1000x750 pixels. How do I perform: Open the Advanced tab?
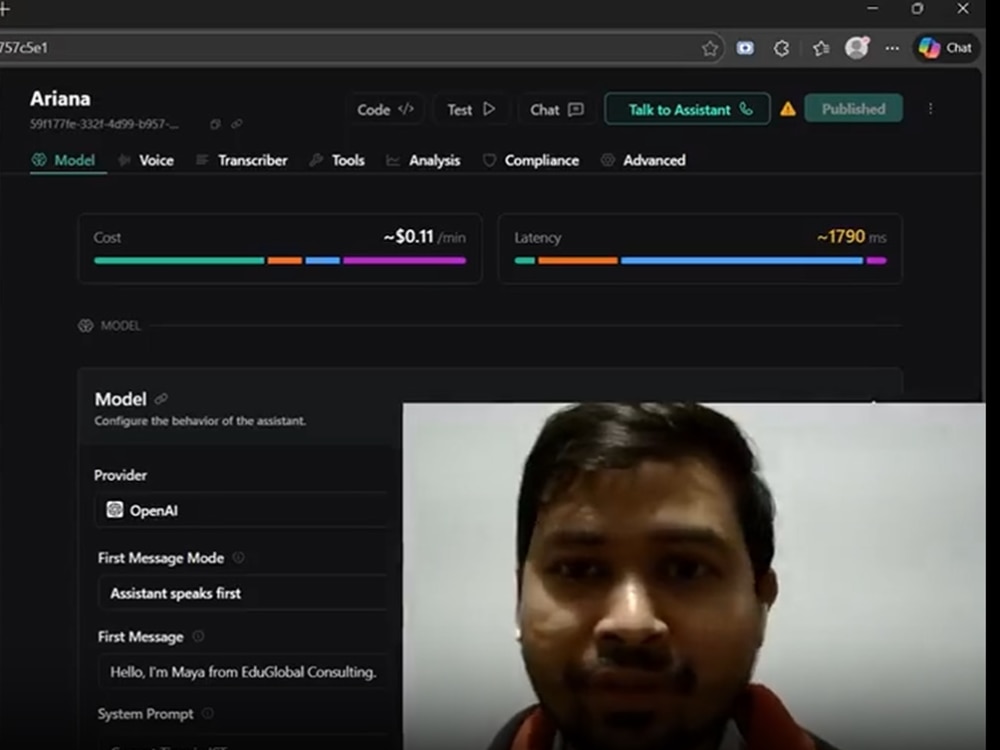pyautogui.click(x=643, y=160)
